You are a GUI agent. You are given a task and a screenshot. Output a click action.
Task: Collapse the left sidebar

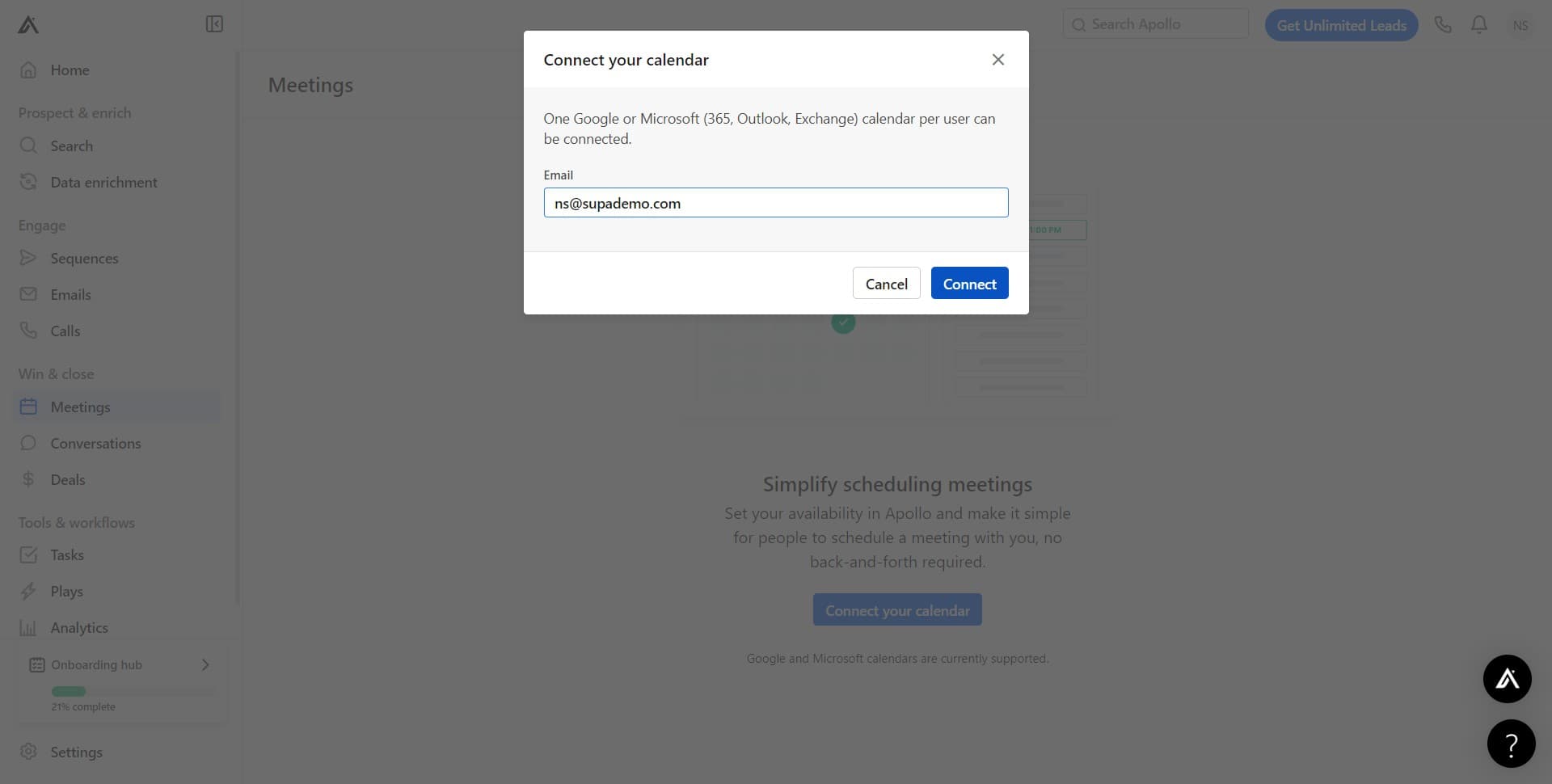pos(214,23)
